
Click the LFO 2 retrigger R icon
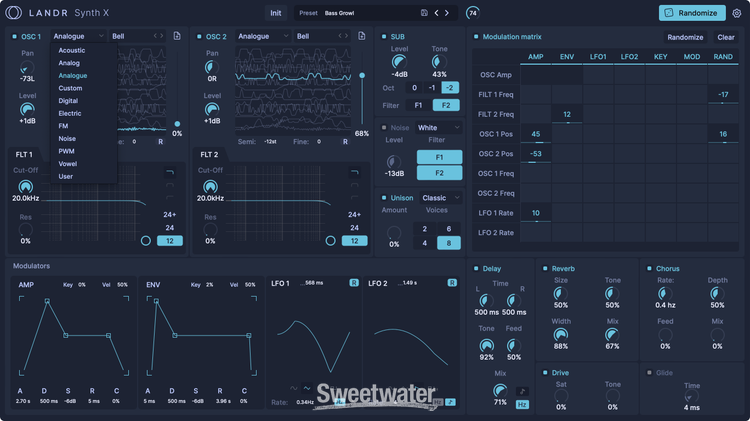pos(452,283)
